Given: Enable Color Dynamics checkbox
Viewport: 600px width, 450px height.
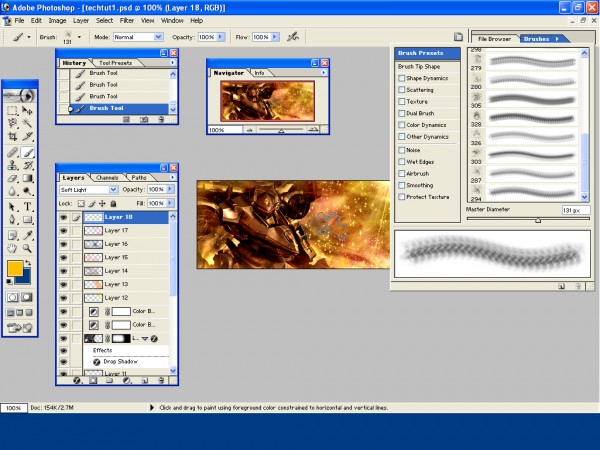Looking at the screenshot, I should [401, 125].
